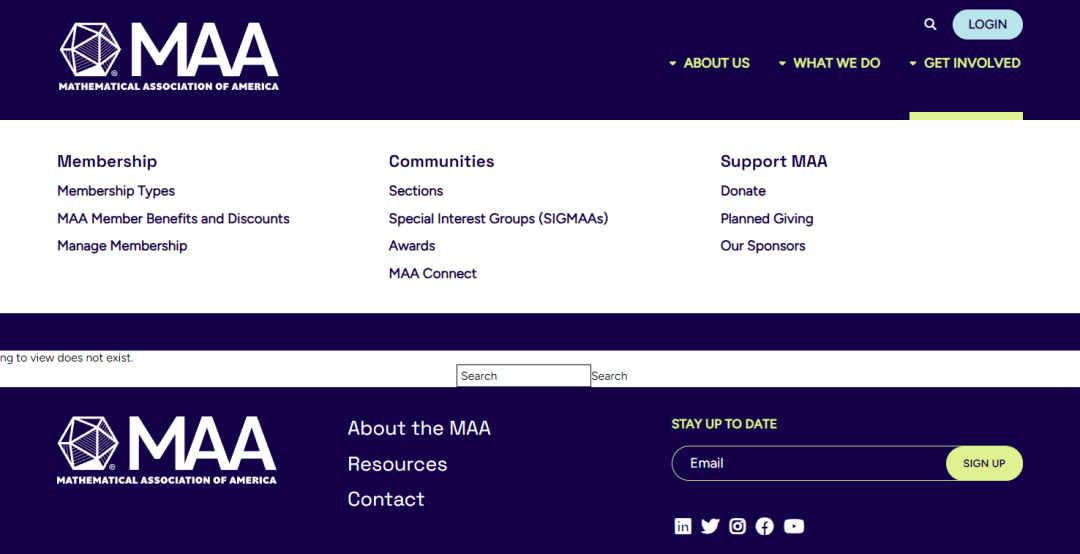Click the Sign Up button
Image resolution: width=1080 pixels, height=554 pixels.
pyautogui.click(x=984, y=463)
